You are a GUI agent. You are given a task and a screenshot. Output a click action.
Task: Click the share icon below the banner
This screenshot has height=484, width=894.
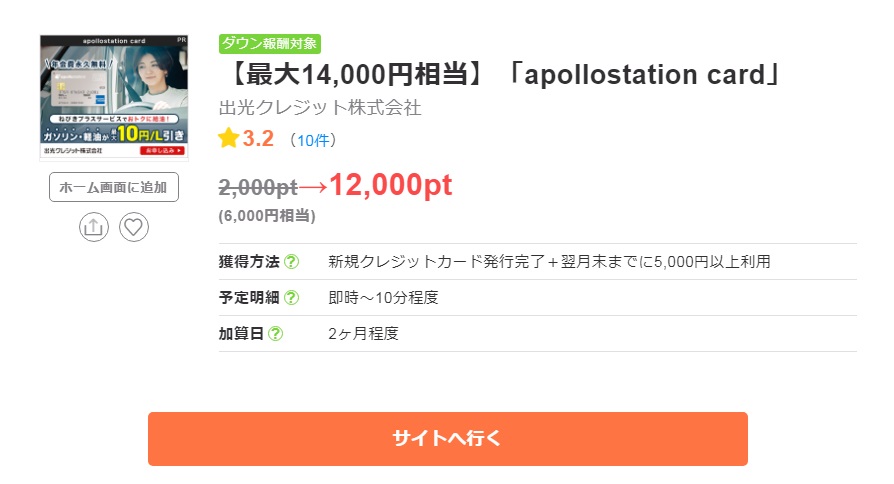point(94,227)
